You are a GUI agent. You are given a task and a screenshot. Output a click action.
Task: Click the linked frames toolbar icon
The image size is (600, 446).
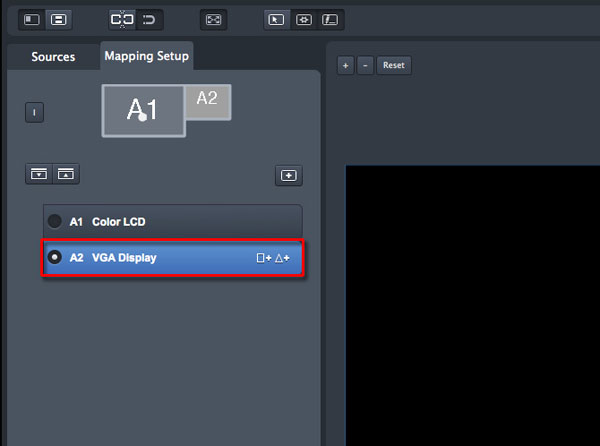point(122,20)
